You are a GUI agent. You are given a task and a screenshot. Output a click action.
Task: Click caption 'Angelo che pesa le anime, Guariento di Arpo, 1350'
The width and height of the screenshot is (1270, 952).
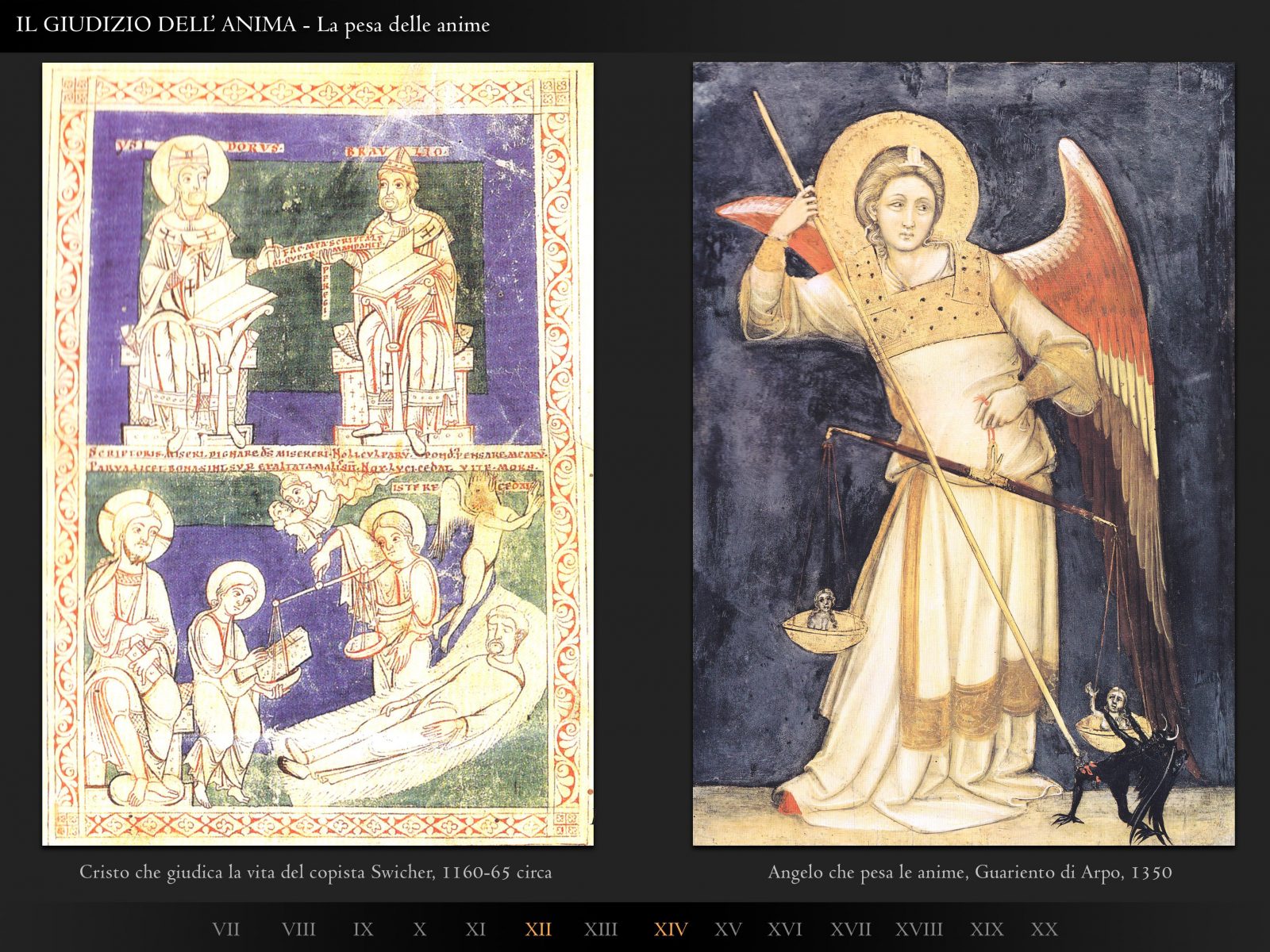970,873
